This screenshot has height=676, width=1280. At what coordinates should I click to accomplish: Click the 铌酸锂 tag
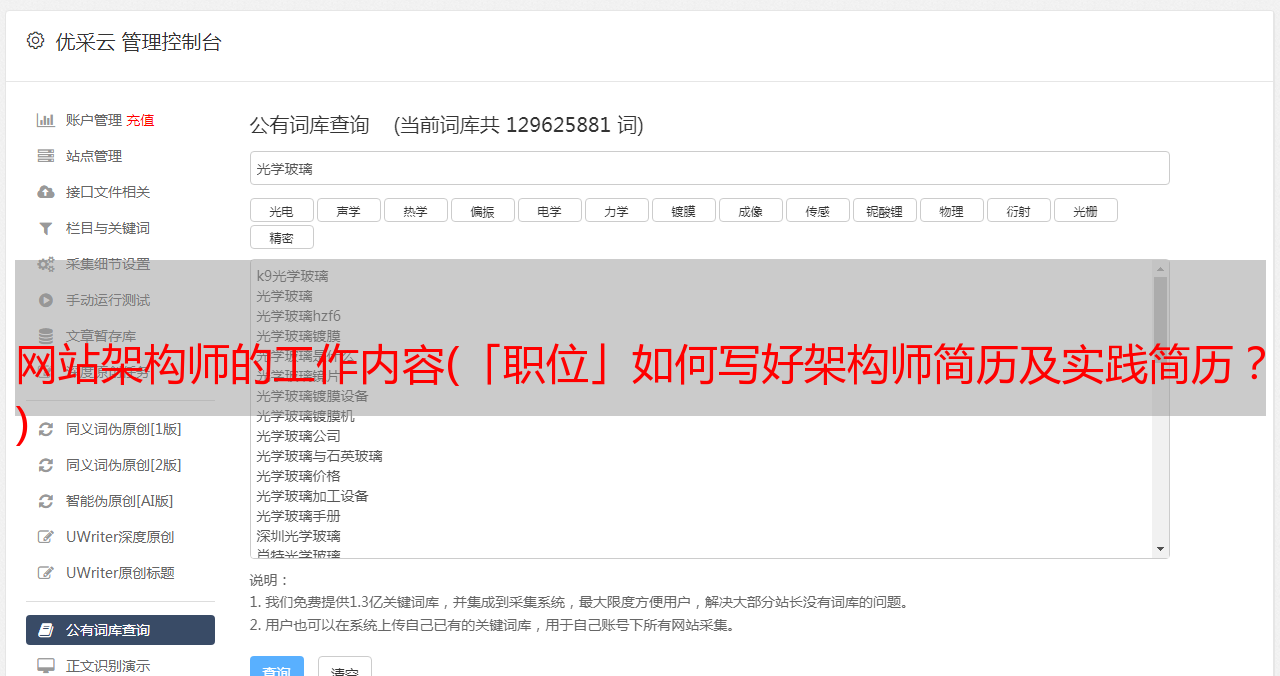coord(884,210)
